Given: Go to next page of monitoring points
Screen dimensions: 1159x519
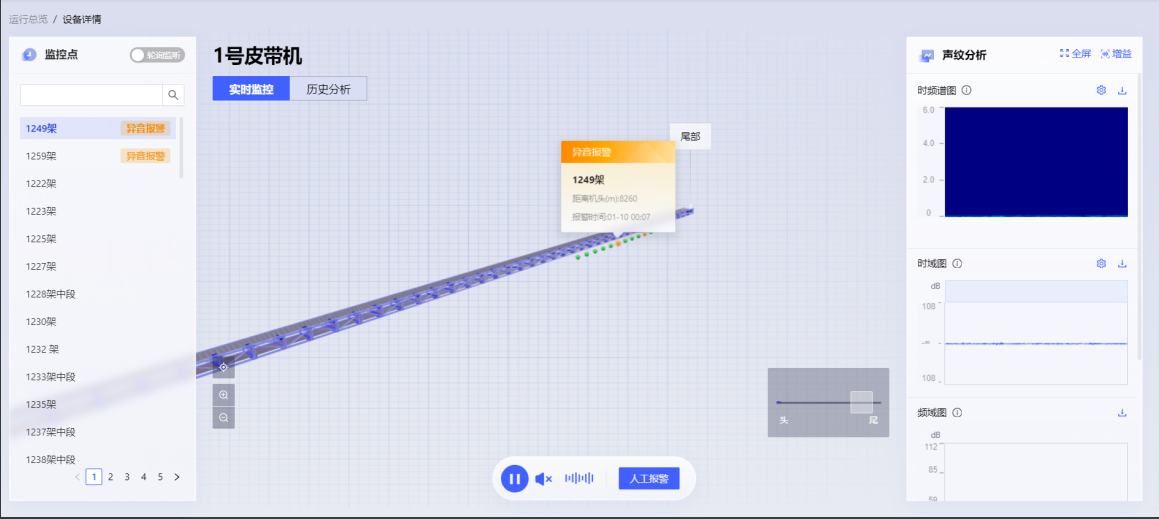Looking at the screenshot, I should pos(177,477).
